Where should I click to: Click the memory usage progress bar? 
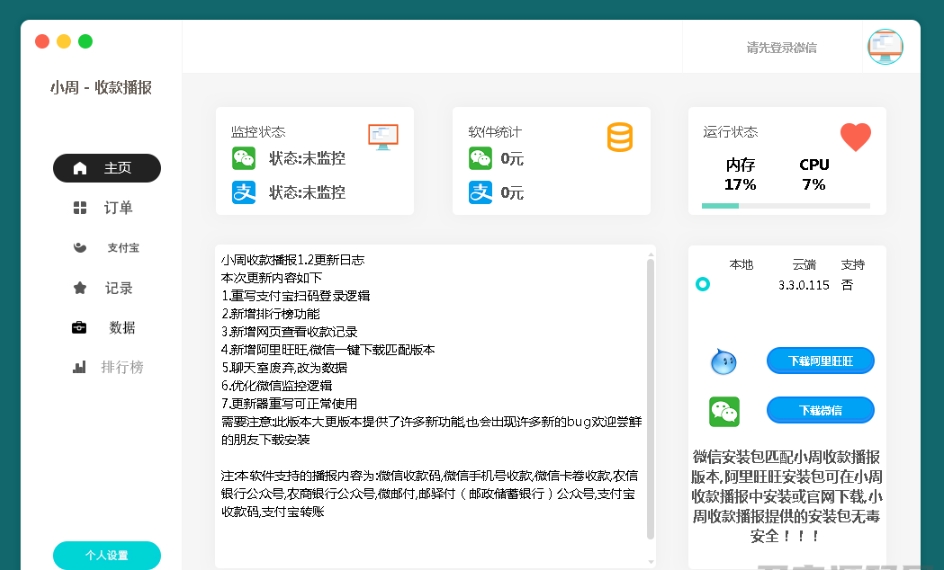point(786,206)
